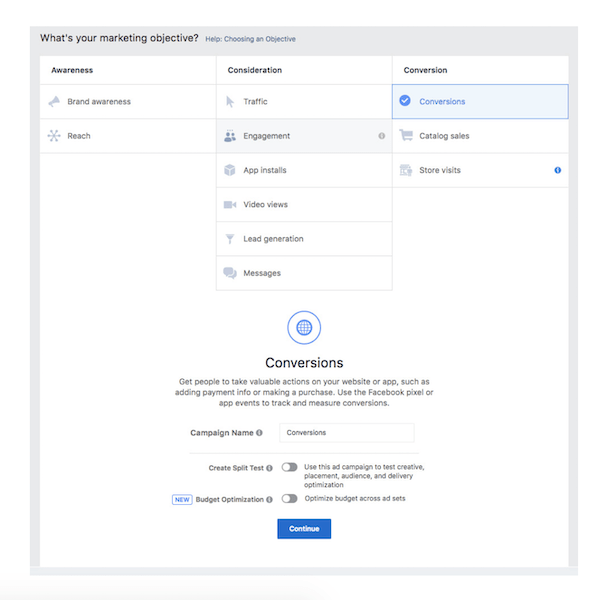Screen dimensions: 607x600
Task: Click the Lead generation funnel icon
Action: pyautogui.click(x=230, y=239)
